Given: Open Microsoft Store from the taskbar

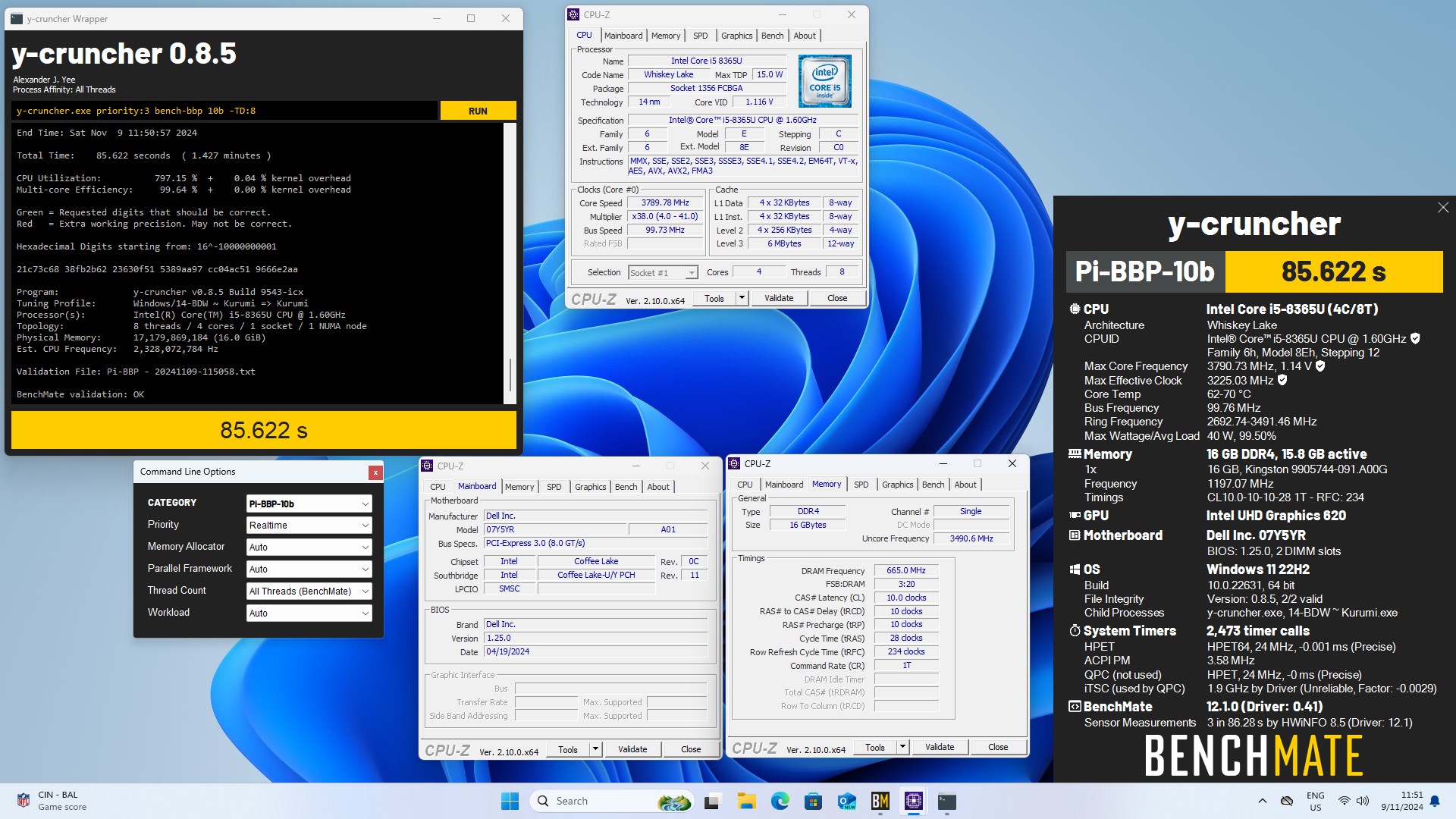Looking at the screenshot, I should [x=814, y=801].
